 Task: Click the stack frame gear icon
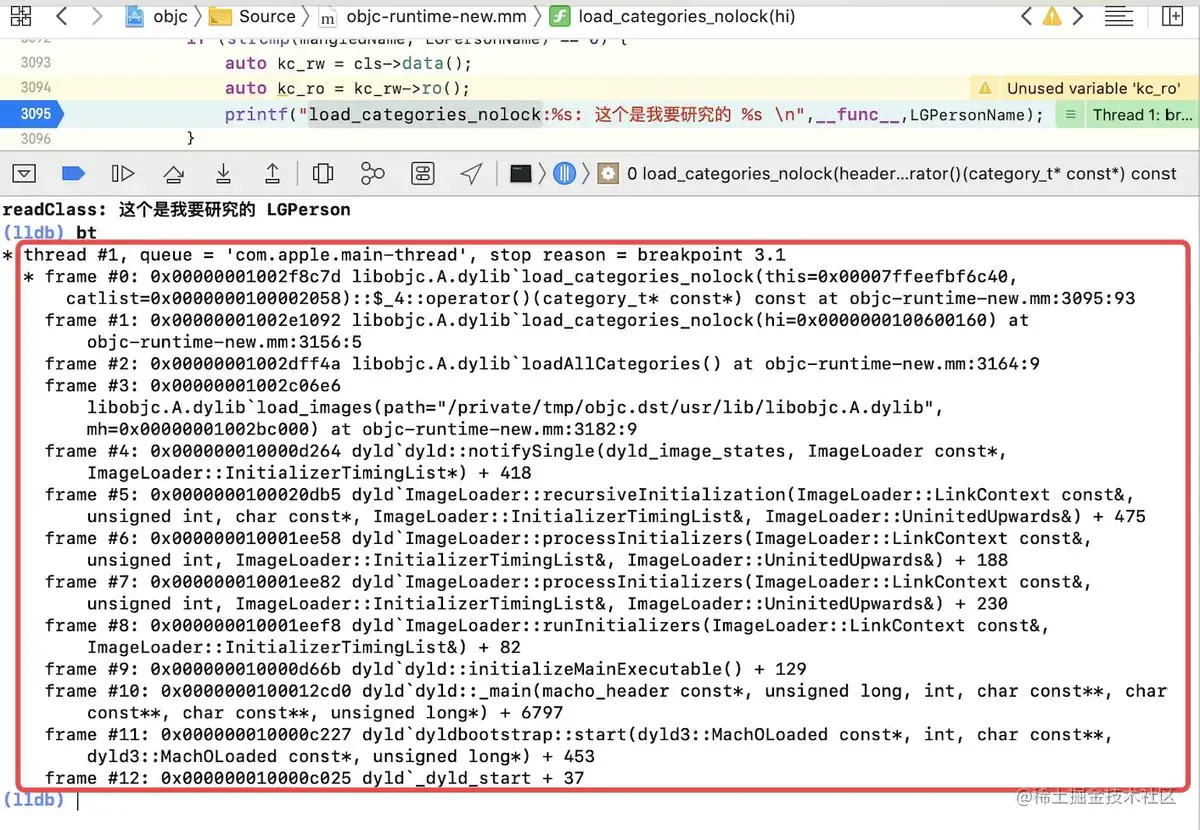coord(608,174)
